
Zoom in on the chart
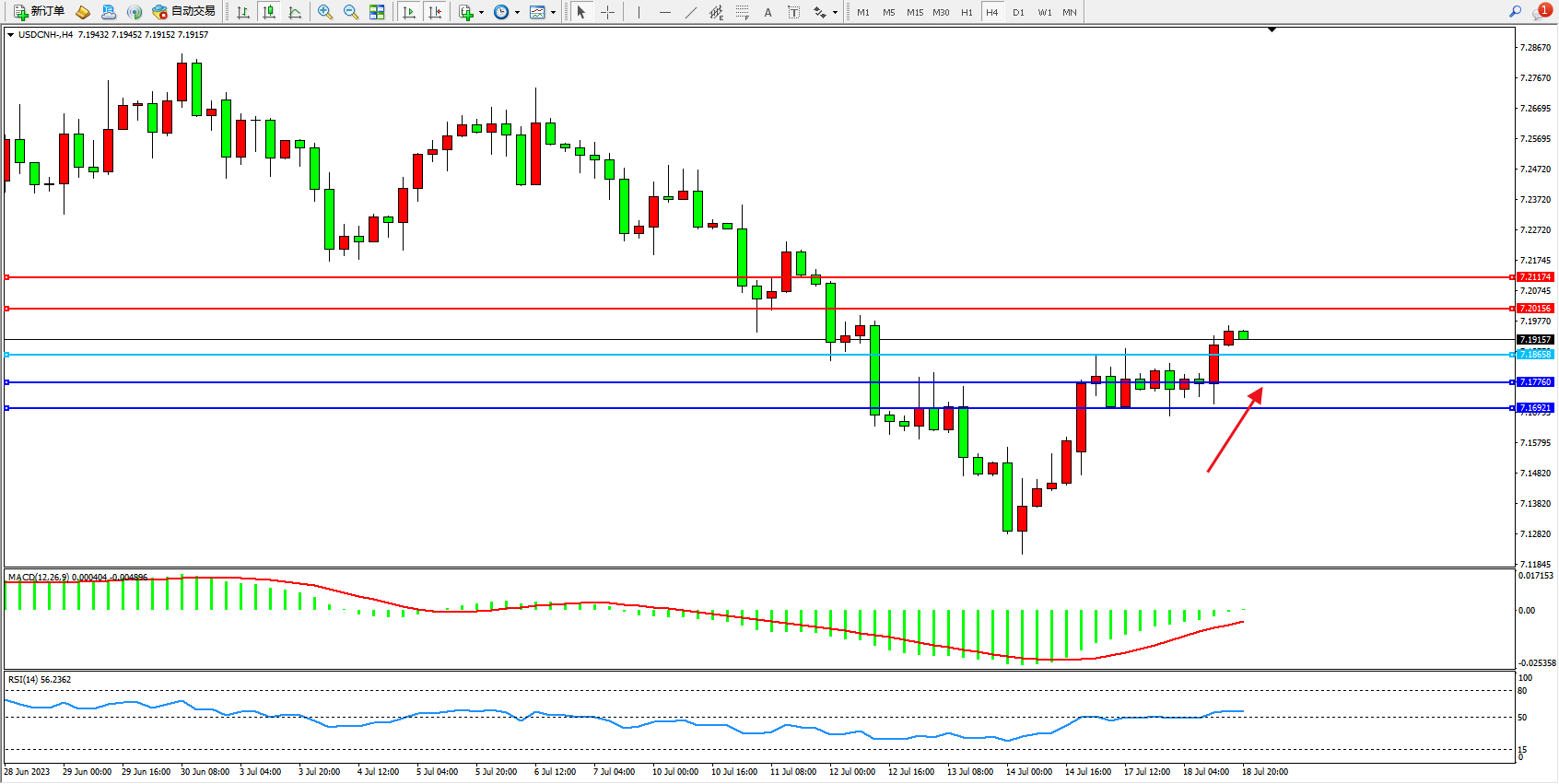point(325,12)
